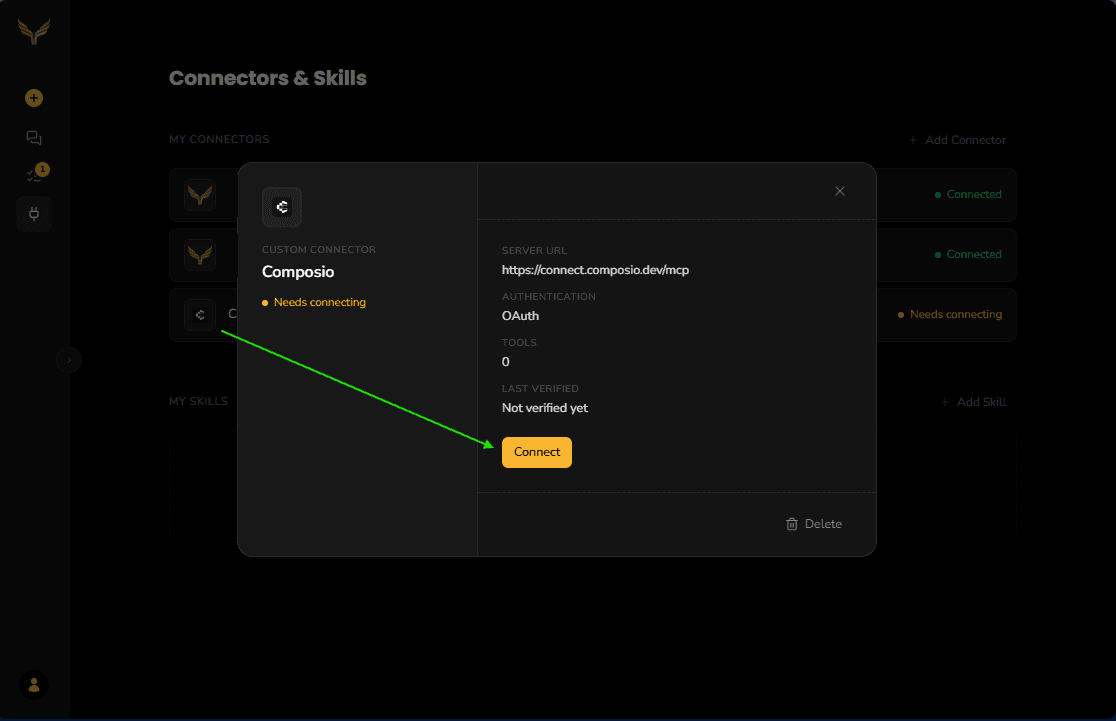
Task: Expand the sidebar with chevron arrow
Action: 69,360
